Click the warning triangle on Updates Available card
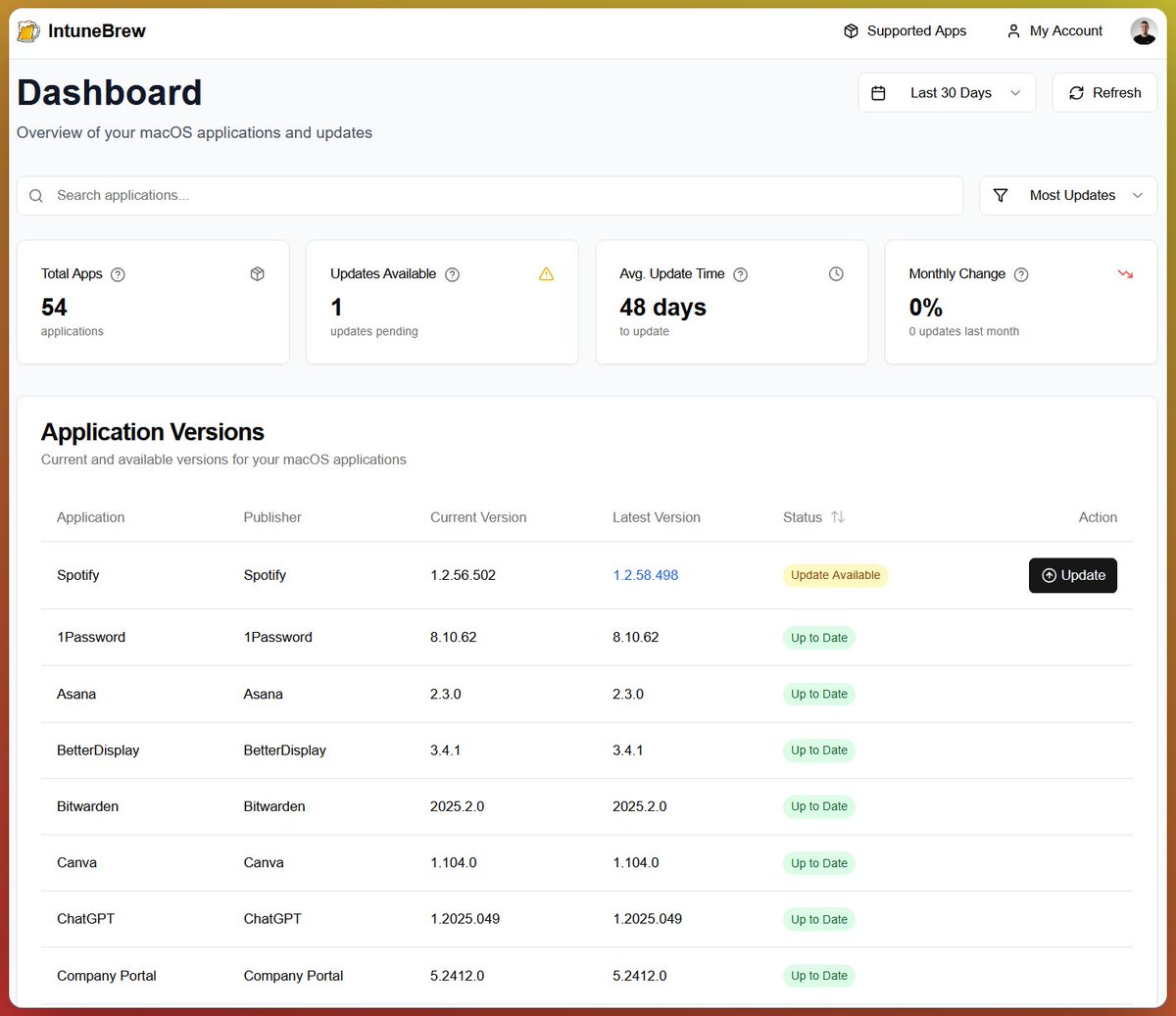Image resolution: width=1176 pixels, height=1016 pixels. 546,274
